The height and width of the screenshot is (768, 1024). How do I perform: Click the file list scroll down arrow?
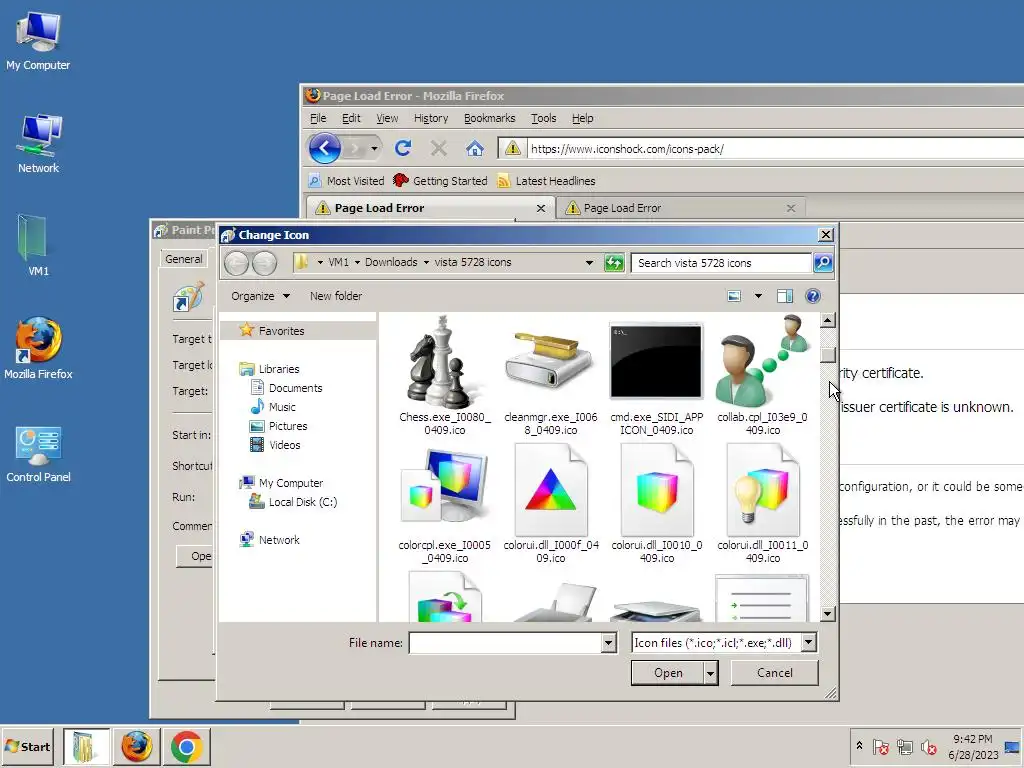tap(827, 613)
